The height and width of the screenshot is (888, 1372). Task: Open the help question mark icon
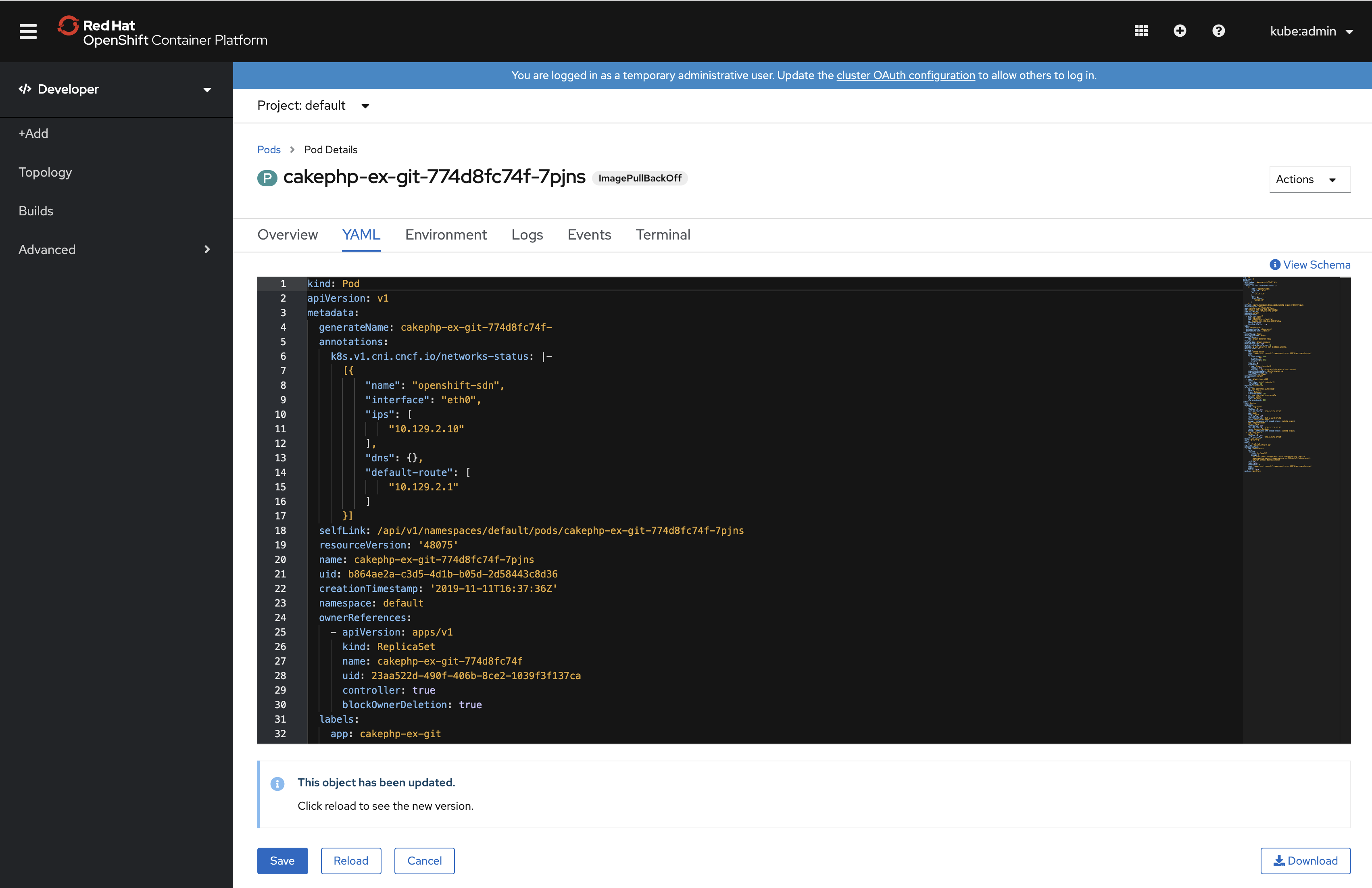(1218, 31)
